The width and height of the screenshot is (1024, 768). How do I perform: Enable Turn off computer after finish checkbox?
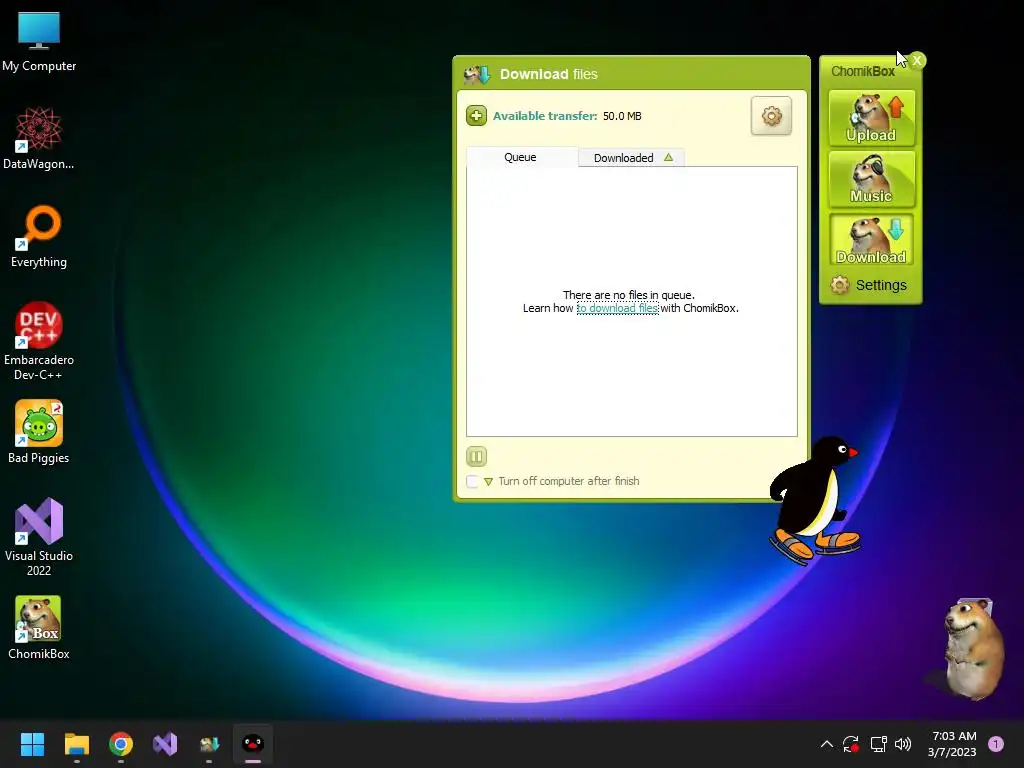(472, 481)
